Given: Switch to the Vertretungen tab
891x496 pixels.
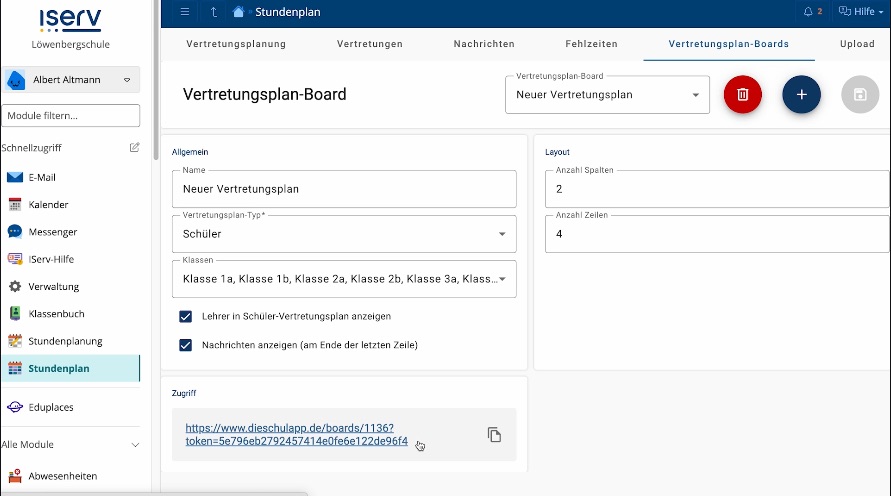Looking at the screenshot, I should coord(369,44).
